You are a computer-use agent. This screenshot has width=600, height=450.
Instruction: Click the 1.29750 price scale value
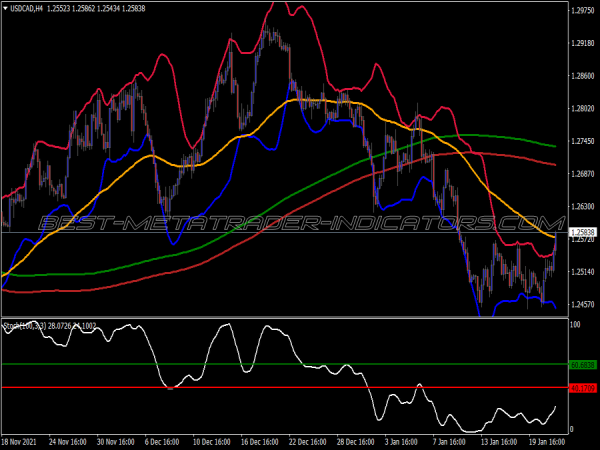(x=582, y=11)
